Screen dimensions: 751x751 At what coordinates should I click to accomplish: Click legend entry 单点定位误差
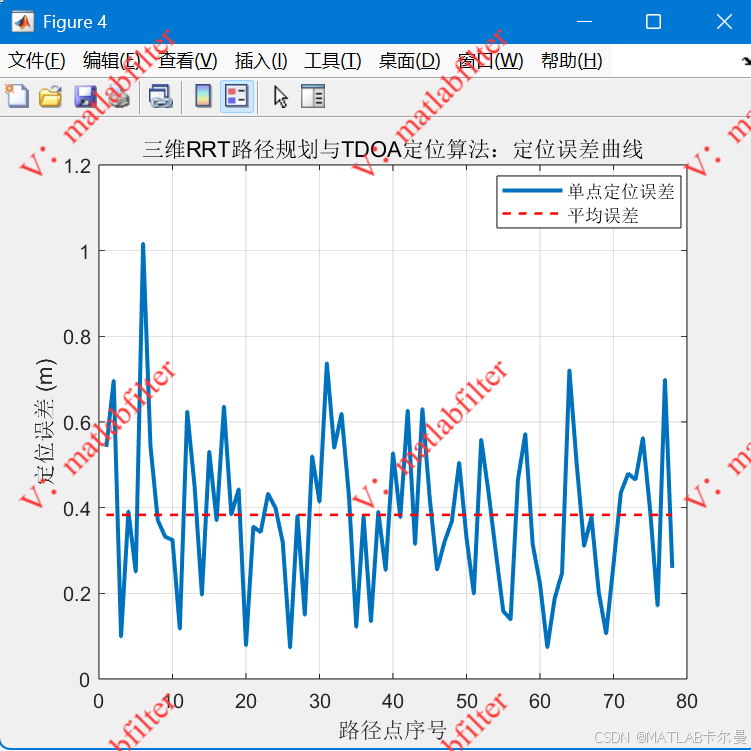point(621,192)
